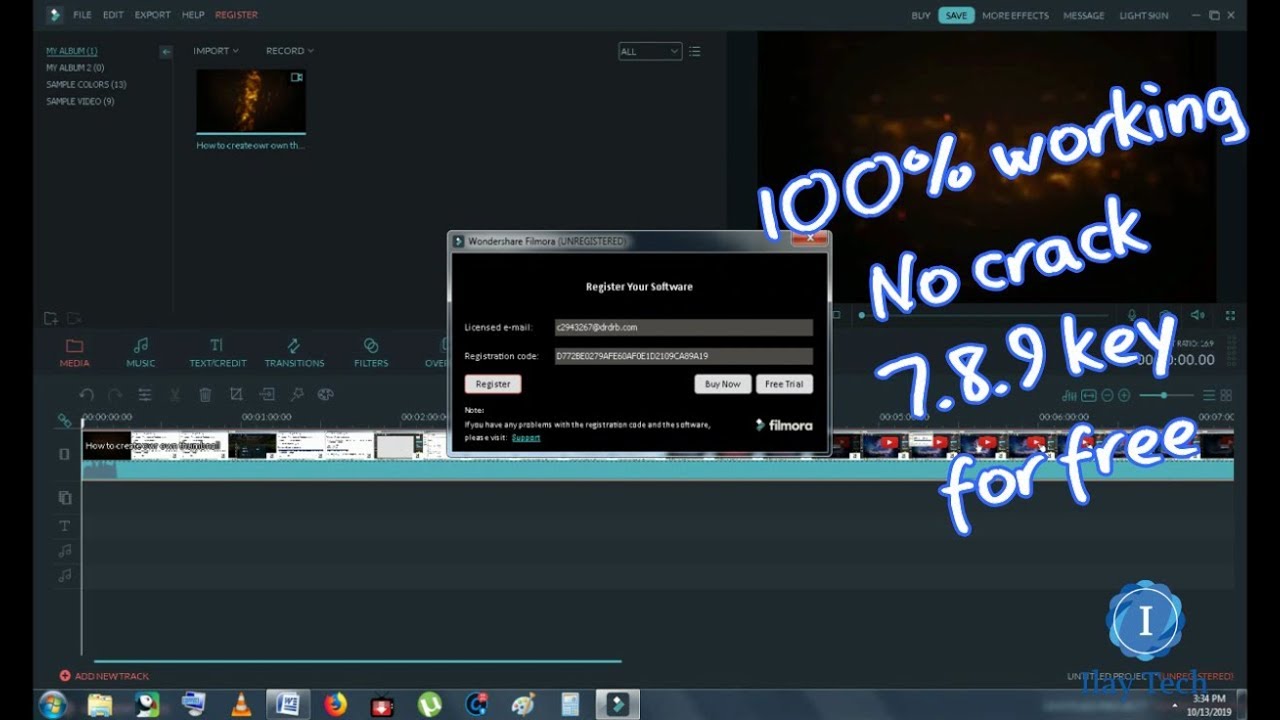Viewport: 1280px width, 720px height.
Task: Open the Edit menu
Action: point(111,15)
